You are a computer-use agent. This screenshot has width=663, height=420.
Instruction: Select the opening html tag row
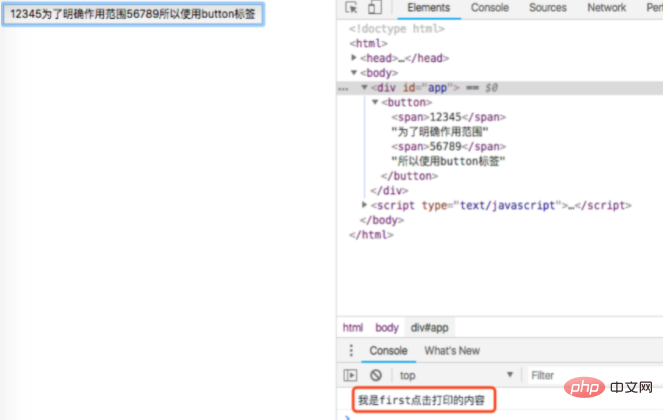pyautogui.click(x=368, y=43)
